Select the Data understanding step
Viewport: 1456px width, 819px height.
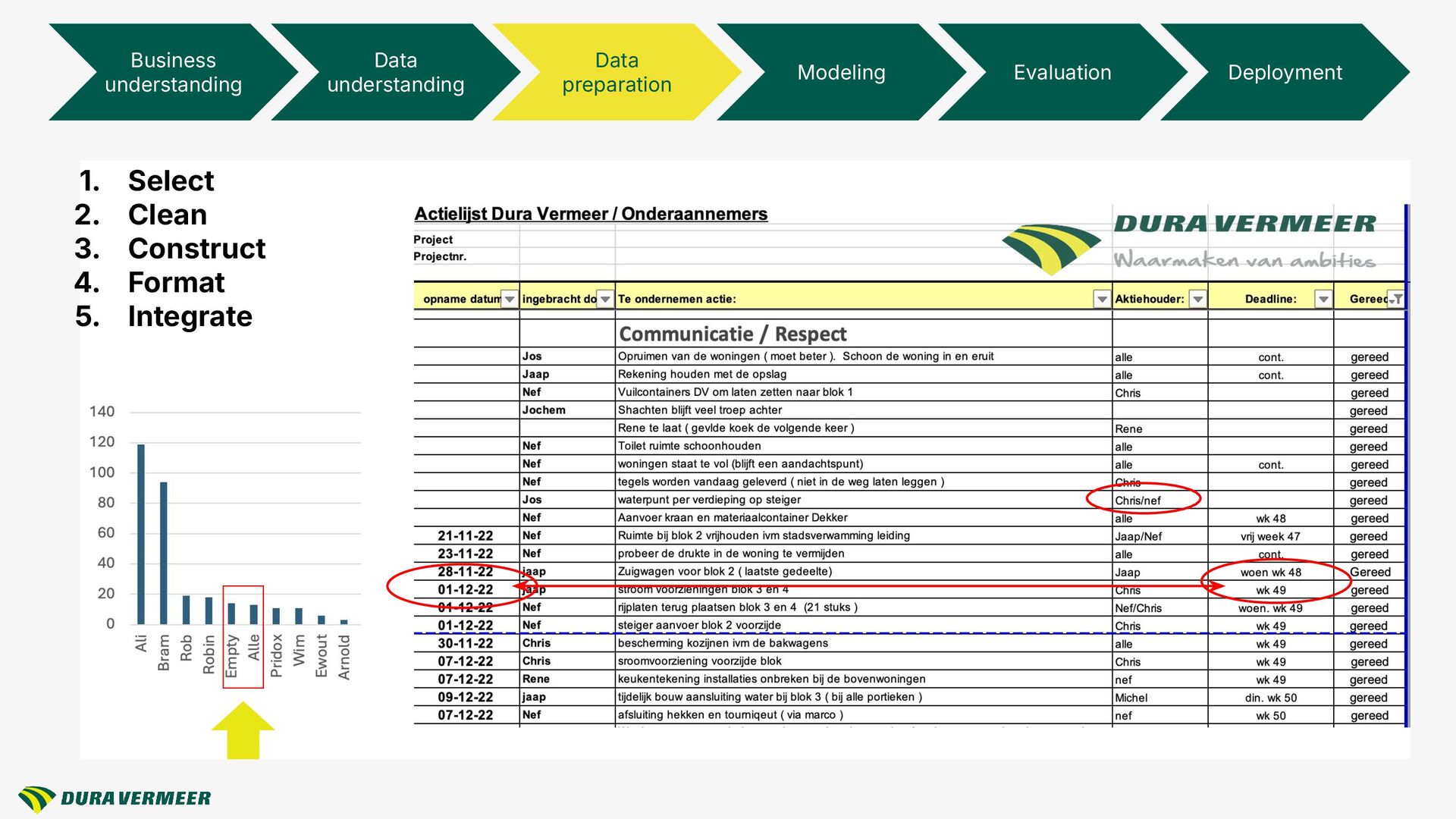(396, 72)
